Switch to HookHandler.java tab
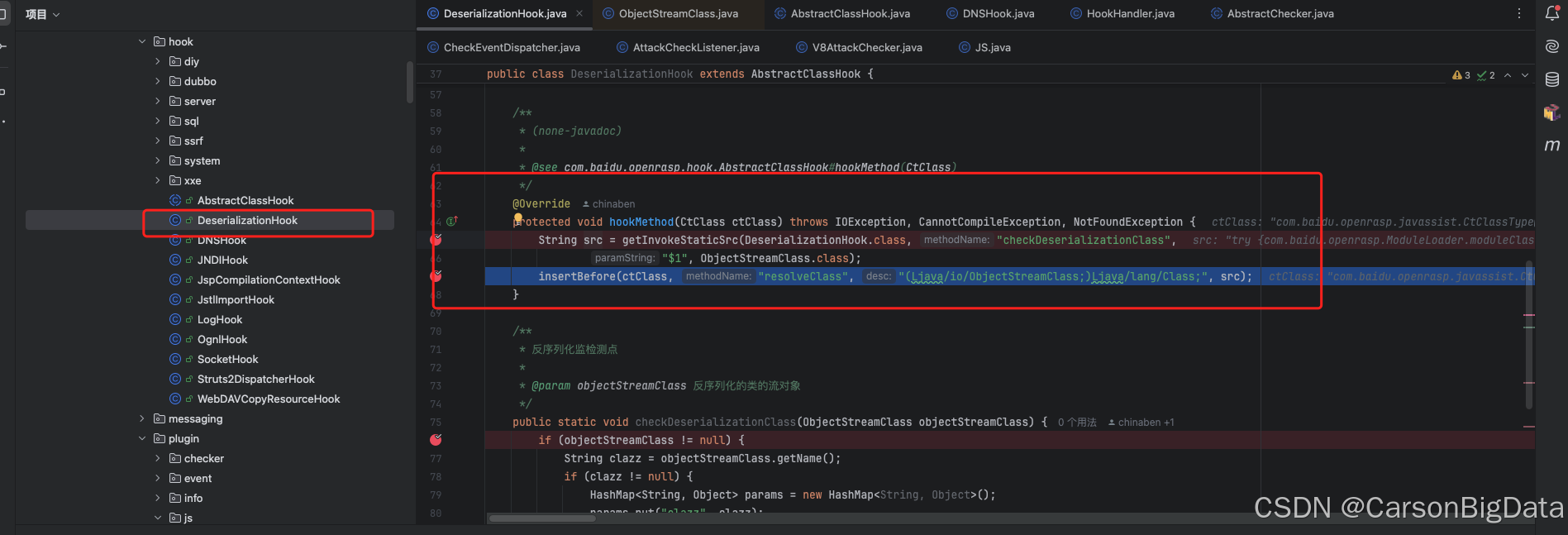This screenshot has height=535, width=1568. click(1122, 13)
